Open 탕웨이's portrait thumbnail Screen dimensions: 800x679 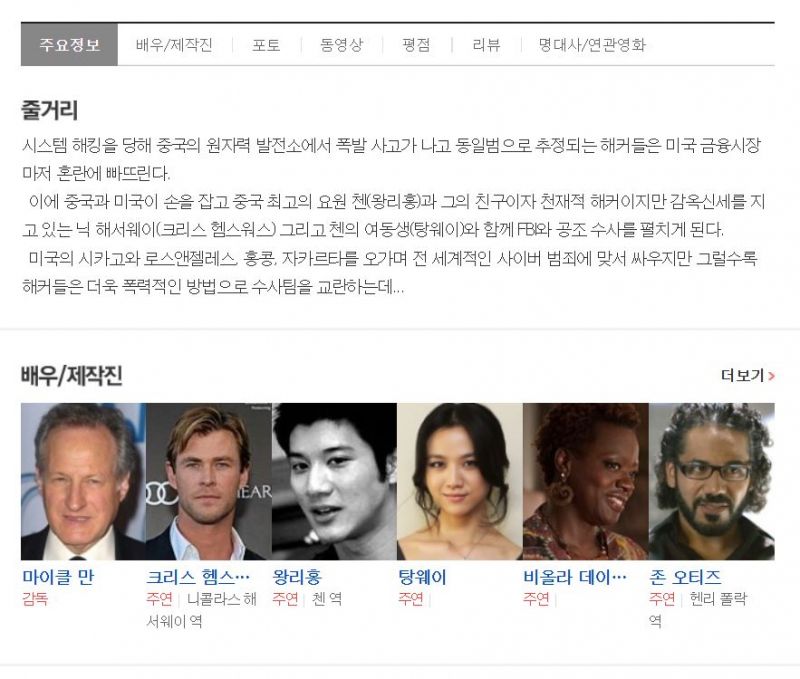point(460,481)
